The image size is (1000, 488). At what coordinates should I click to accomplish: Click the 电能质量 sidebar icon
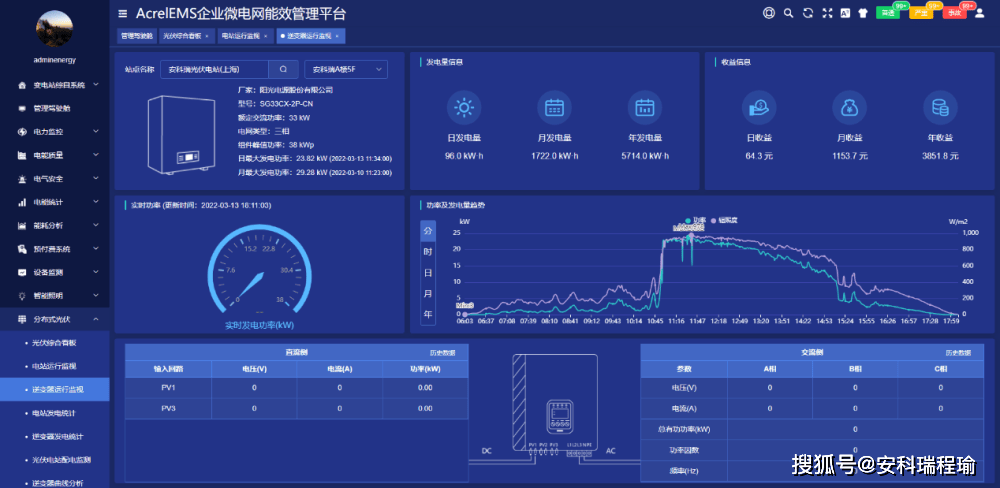click(x=22, y=155)
